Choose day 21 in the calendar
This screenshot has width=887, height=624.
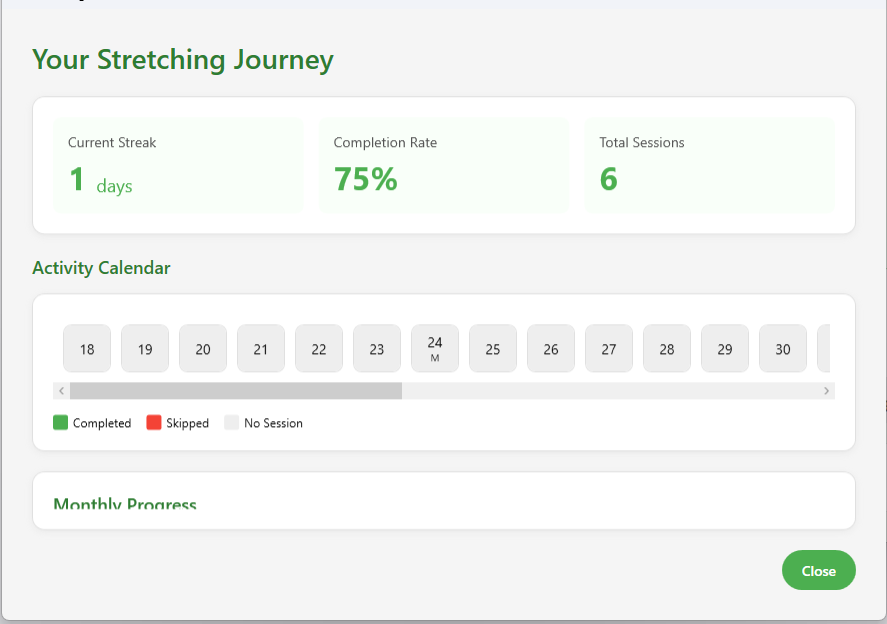261,349
